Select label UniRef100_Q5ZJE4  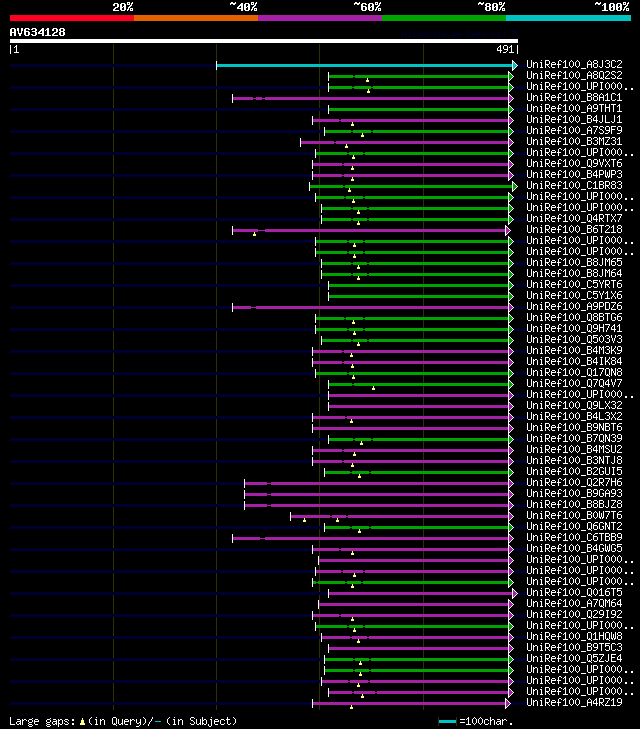click(574, 658)
